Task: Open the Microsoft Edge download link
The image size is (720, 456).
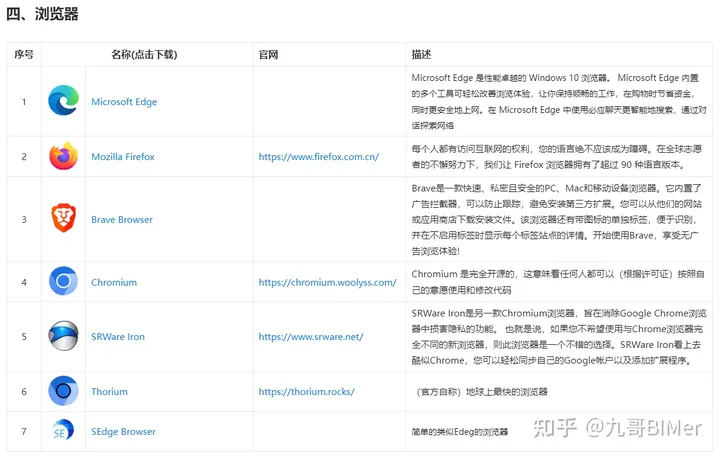Action: tap(124, 101)
